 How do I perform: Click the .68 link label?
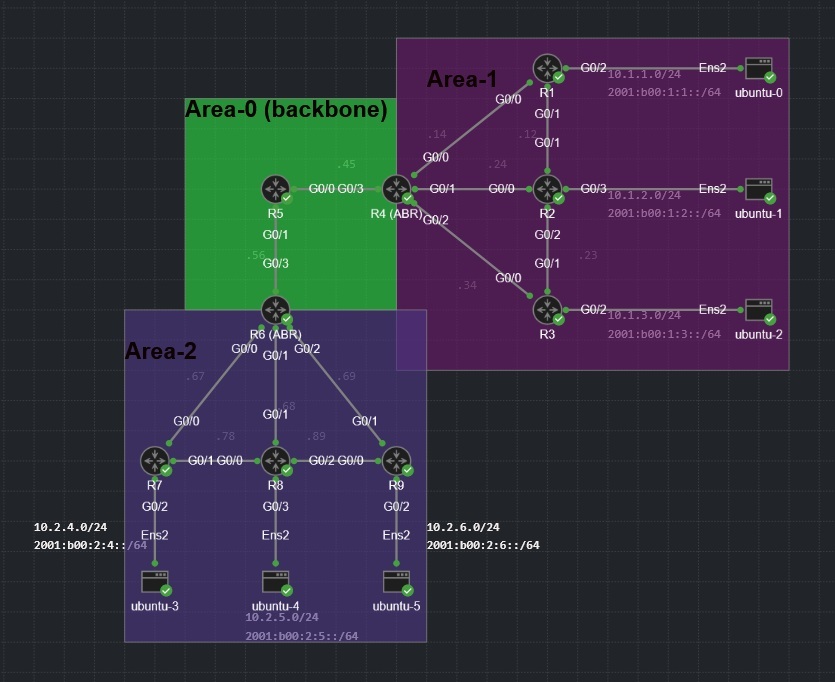tap(288, 406)
